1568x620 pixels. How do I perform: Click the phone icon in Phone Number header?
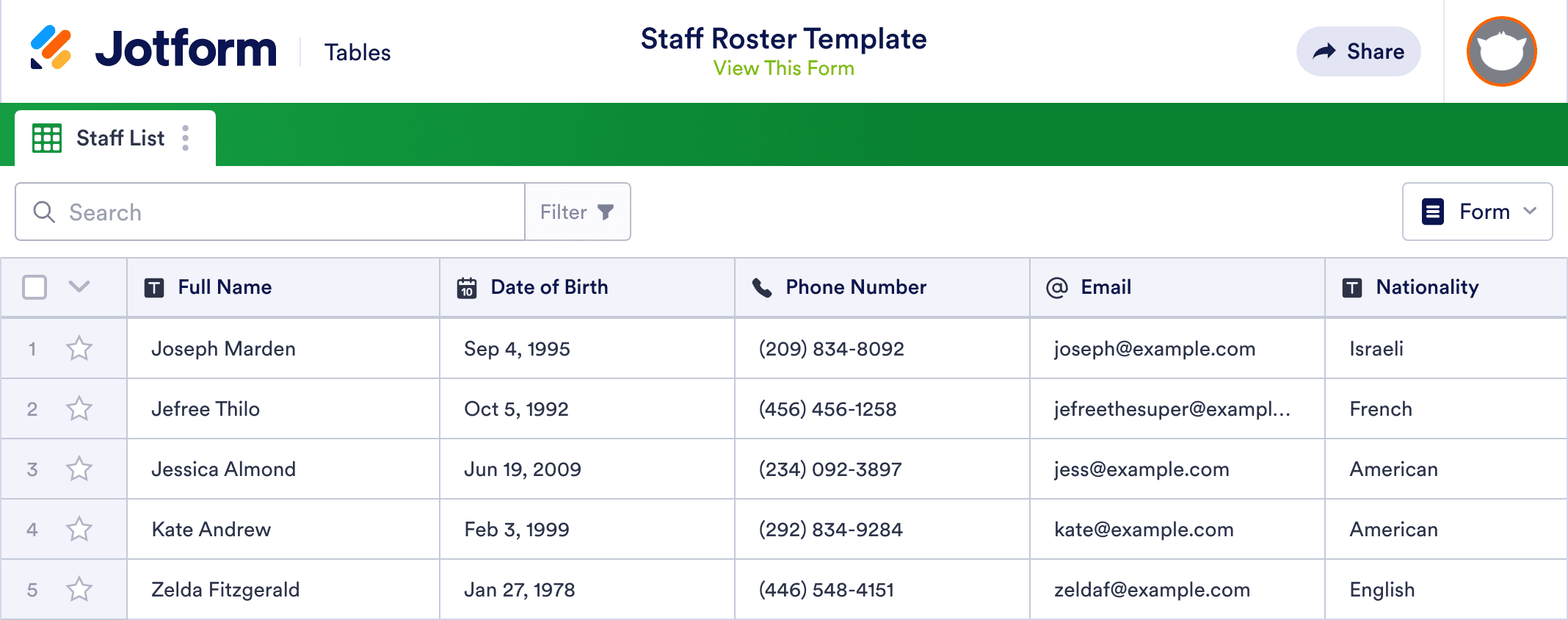(761, 286)
